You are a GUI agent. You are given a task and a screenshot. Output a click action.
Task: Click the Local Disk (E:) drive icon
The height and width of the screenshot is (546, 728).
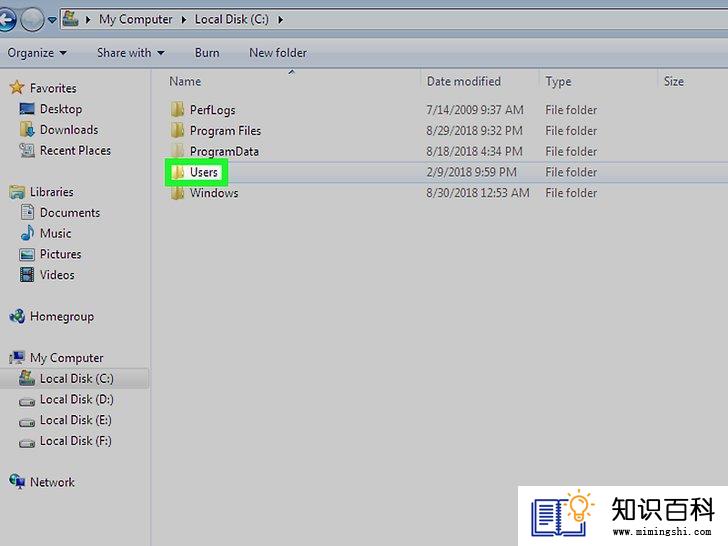(27, 422)
